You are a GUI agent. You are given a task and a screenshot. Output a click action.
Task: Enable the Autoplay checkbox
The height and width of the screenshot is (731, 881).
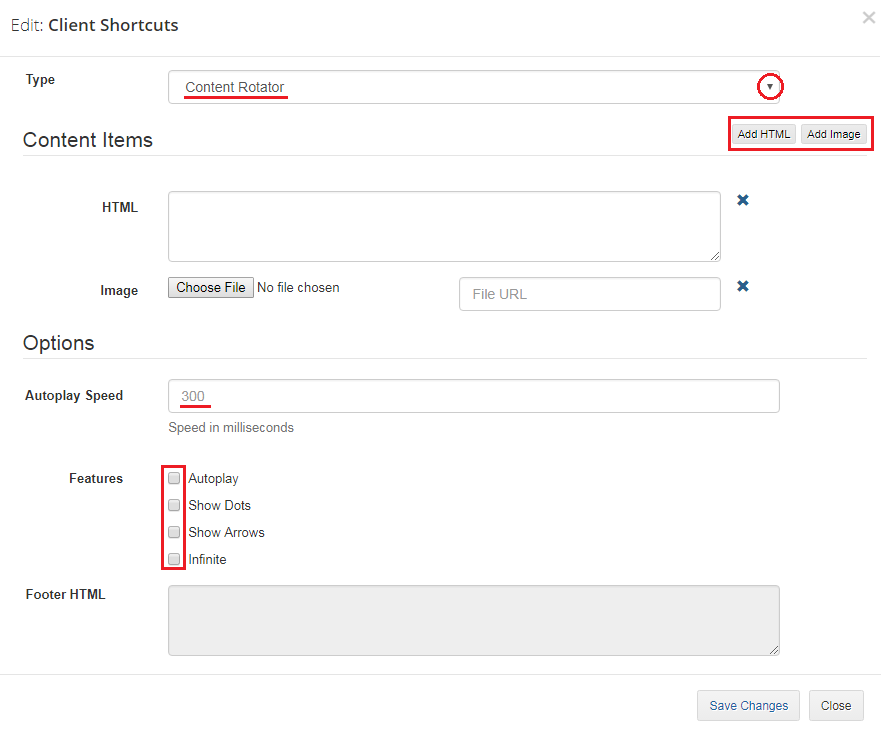click(174, 478)
